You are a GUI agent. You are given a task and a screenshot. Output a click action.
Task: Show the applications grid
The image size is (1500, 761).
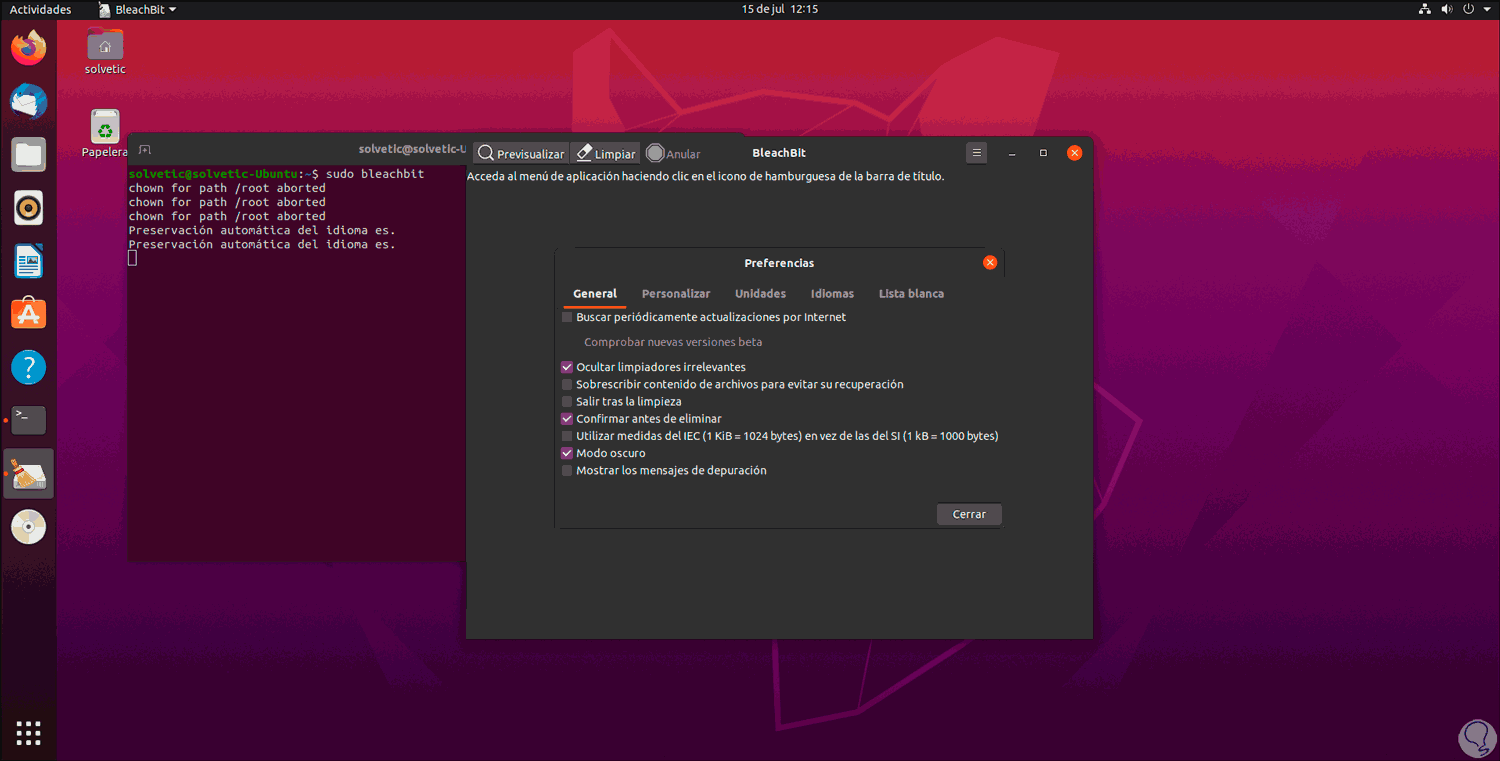point(29,733)
